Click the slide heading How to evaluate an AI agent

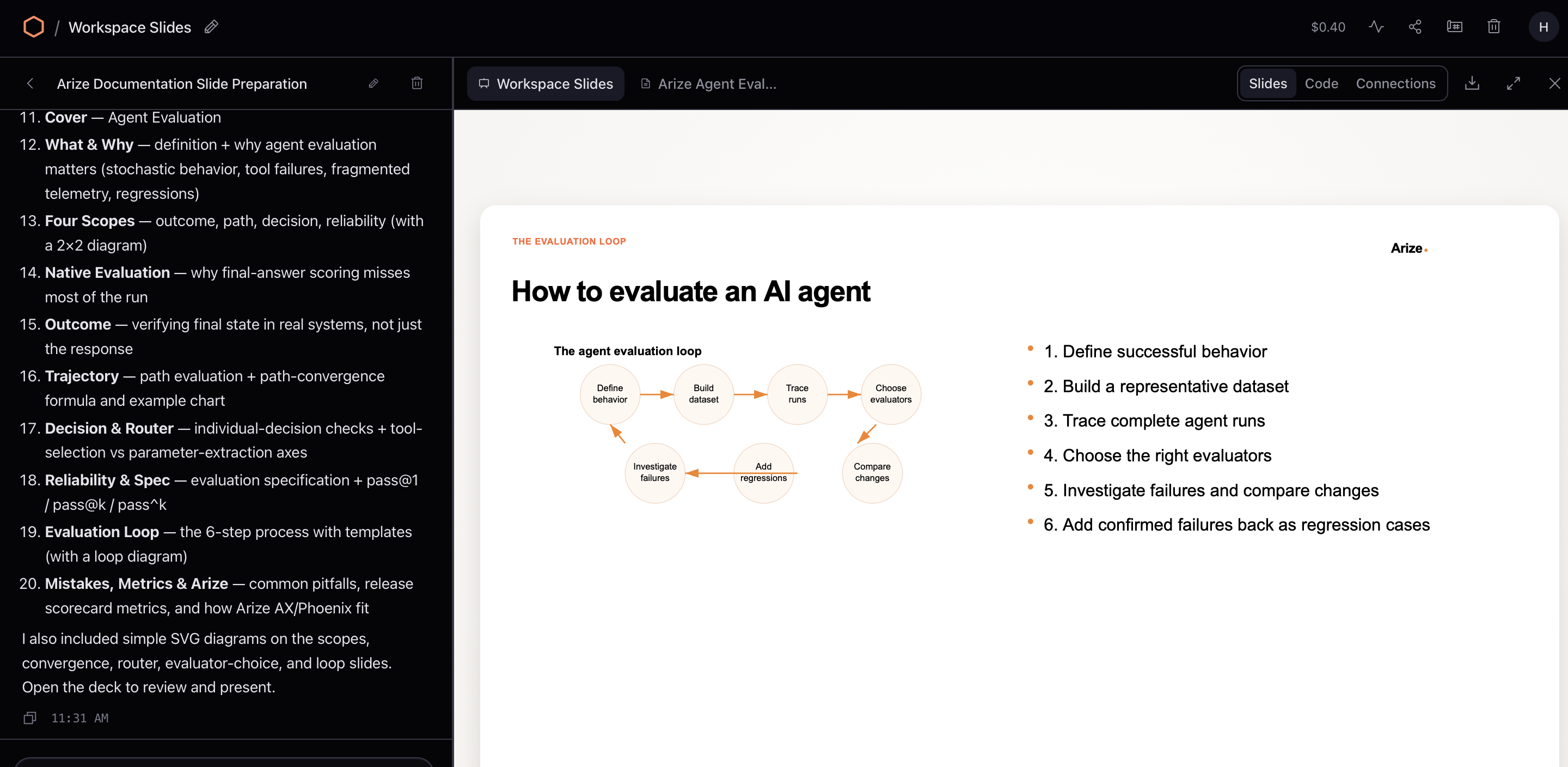pyautogui.click(x=691, y=291)
